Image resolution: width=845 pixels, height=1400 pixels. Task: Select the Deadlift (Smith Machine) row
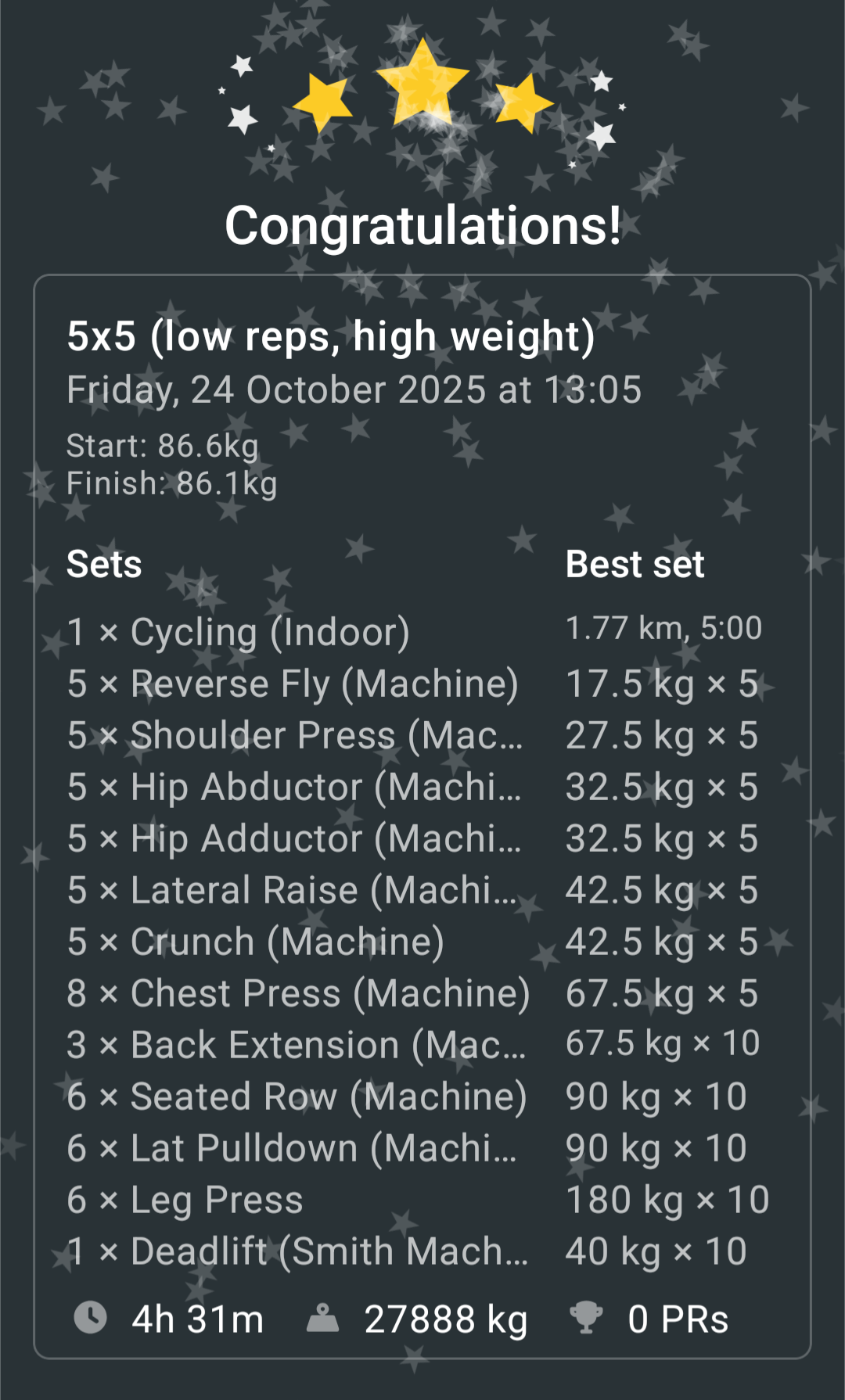[x=297, y=1251]
